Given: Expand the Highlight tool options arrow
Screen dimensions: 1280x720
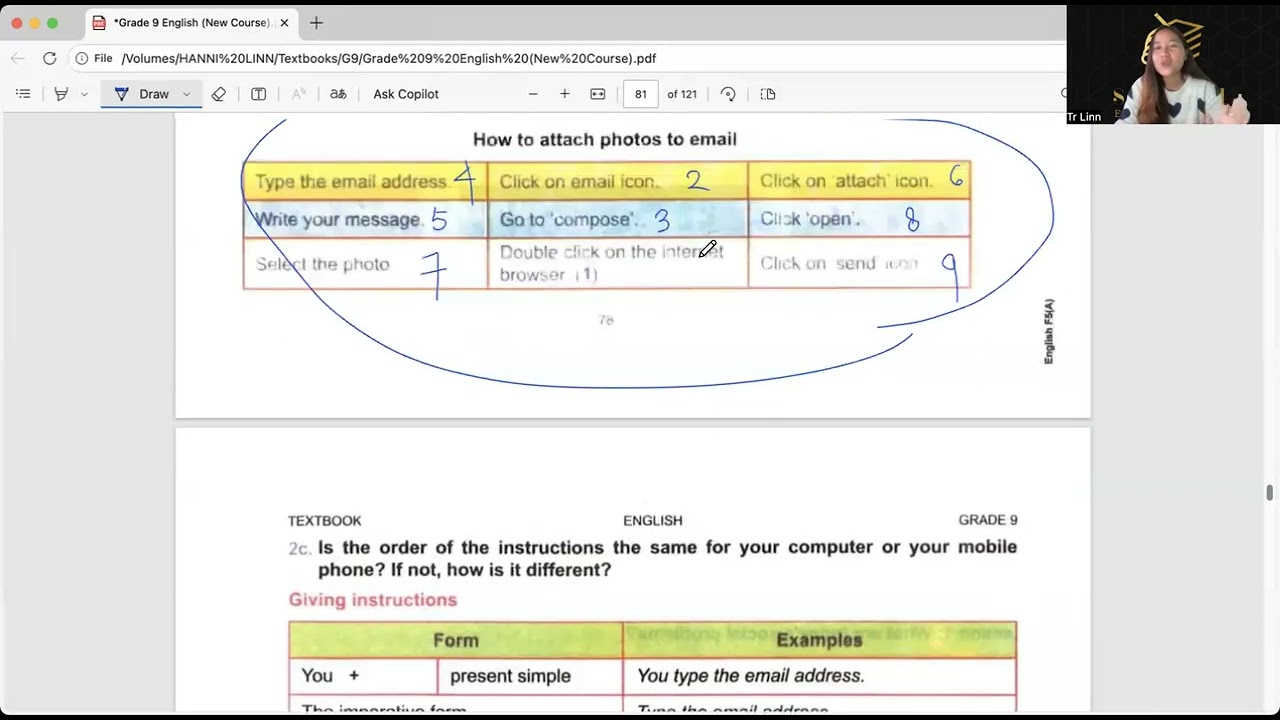Looking at the screenshot, I should click(84, 94).
